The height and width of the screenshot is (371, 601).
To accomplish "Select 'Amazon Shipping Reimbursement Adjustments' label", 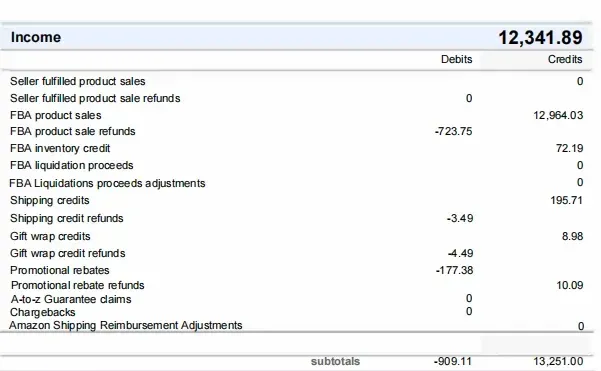I will [126, 325].
